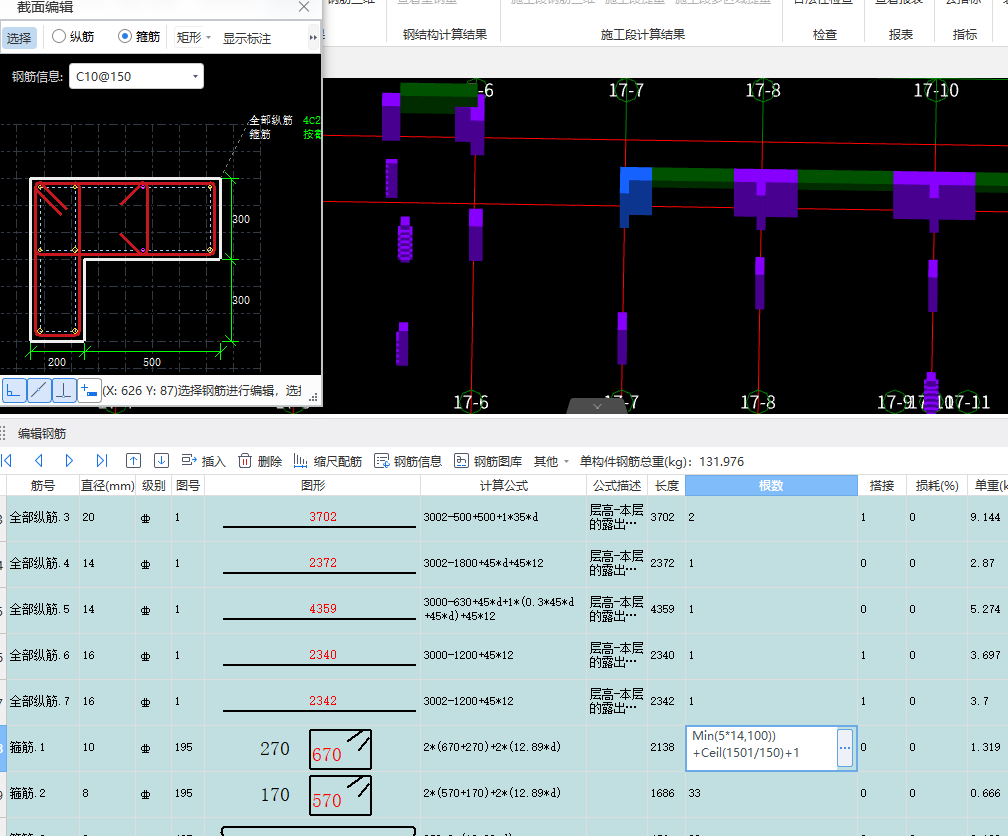Screen dimensions: 1008x836
Task: Click 显示标注 show annotations
Action: pos(247,38)
